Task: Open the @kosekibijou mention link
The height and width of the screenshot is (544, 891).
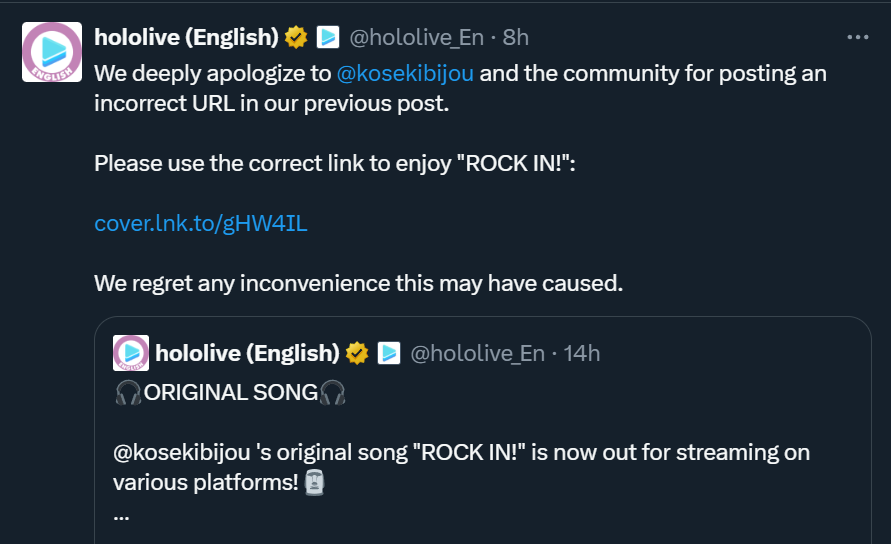Action: 405,74
